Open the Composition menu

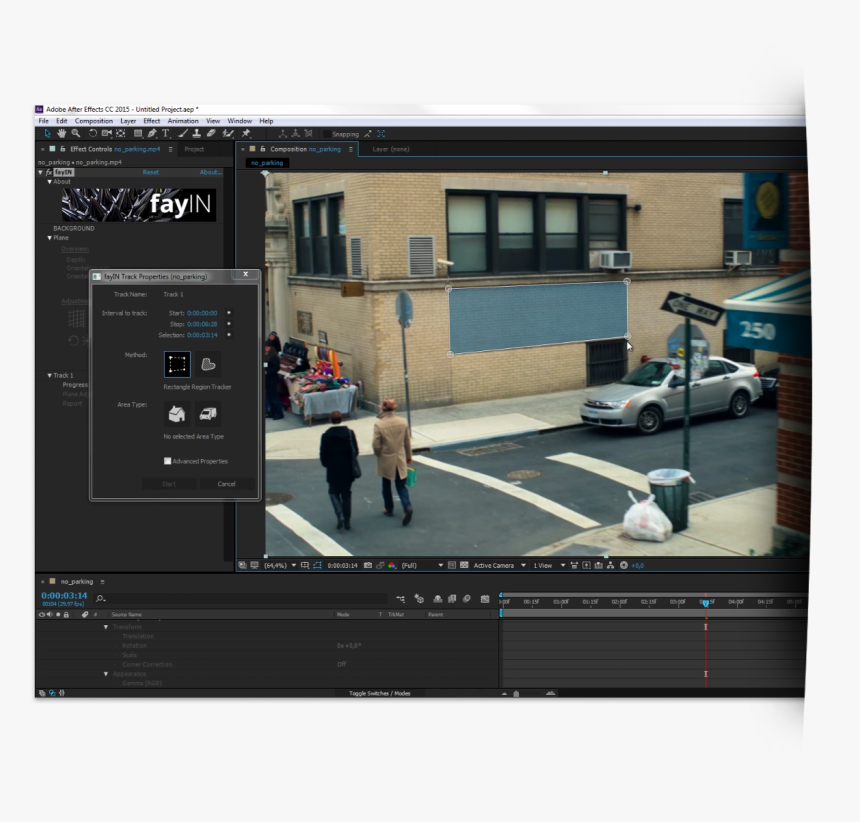click(x=94, y=121)
